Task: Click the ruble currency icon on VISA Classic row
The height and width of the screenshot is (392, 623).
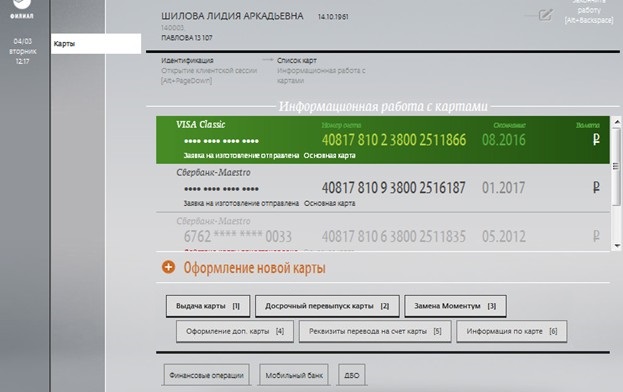Action: tap(596, 139)
